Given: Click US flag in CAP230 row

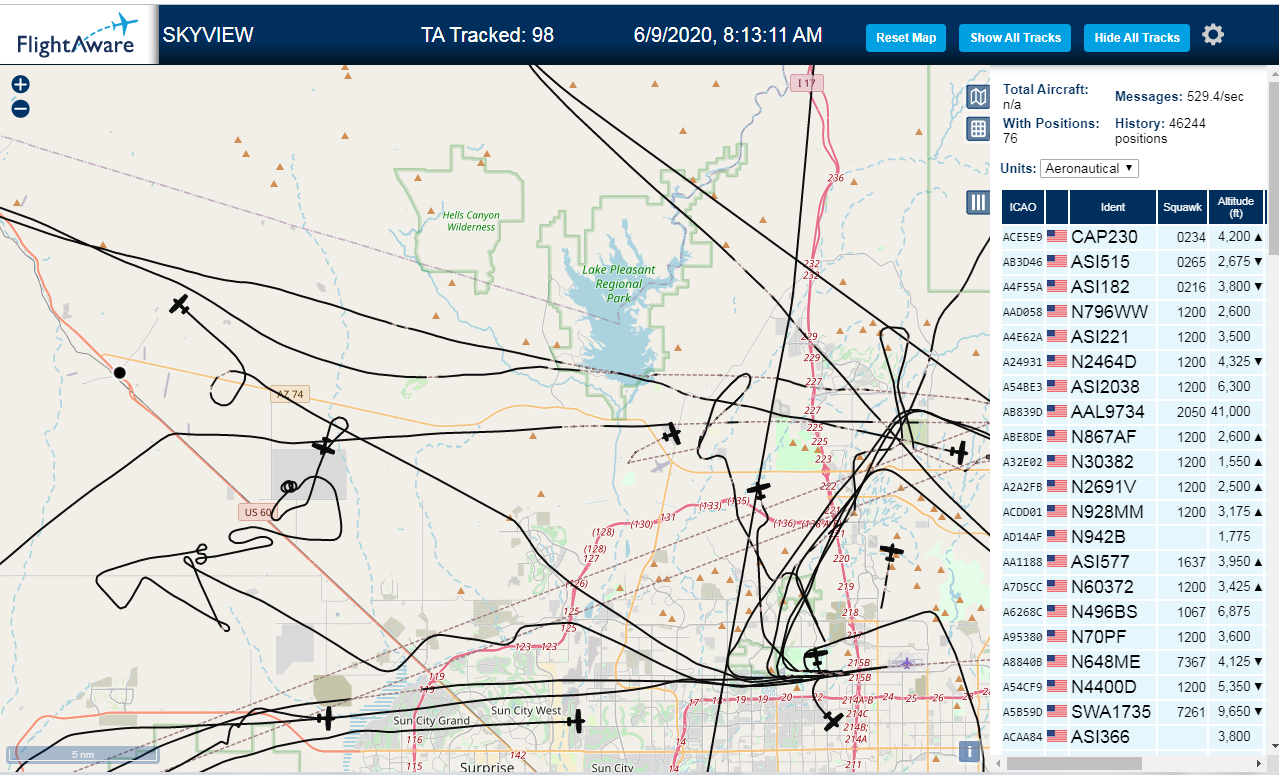Looking at the screenshot, I should click(1057, 237).
